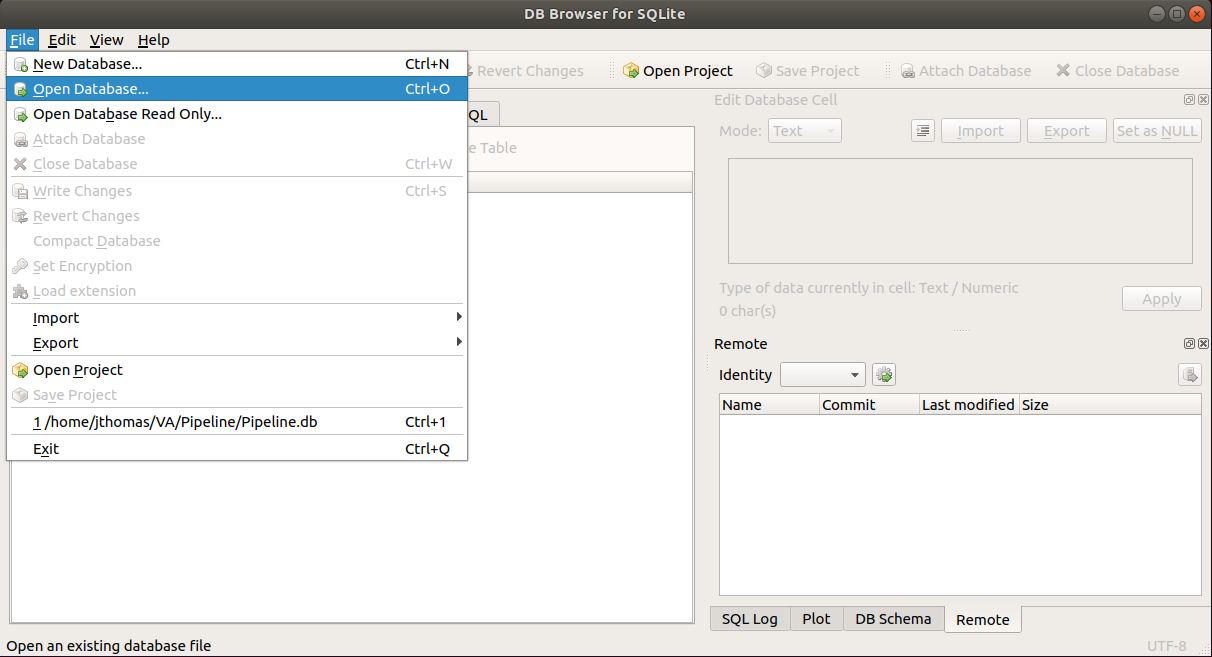Open the Mode dropdown showing Text
1212x657 pixels.
point(805,131)
